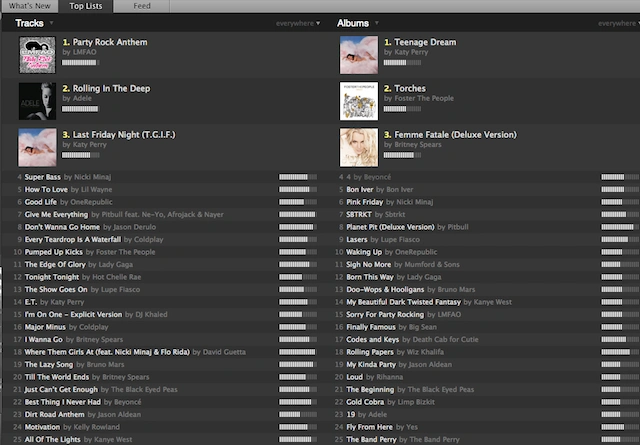Expand the Albums list type dropdown
The height and width of the screenshot is (445, 640).
point(377,23)
